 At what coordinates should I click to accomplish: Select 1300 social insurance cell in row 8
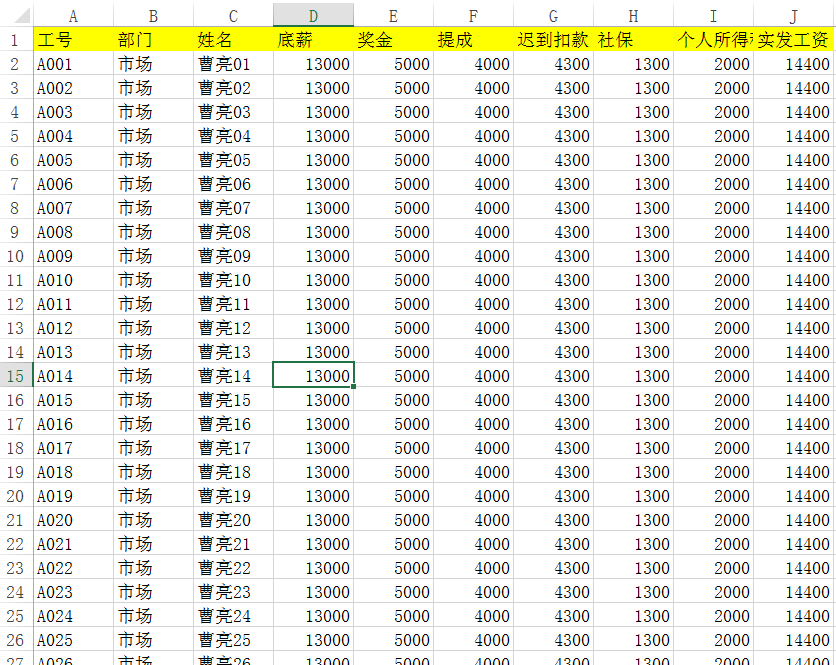[633, 208]
